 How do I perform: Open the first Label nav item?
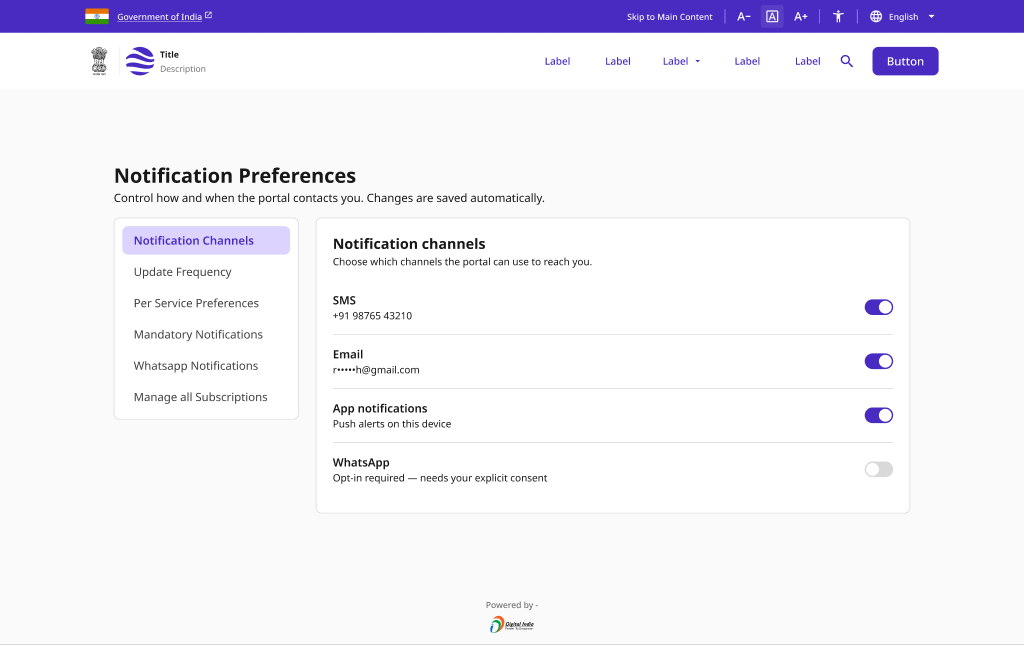click(557, 61)
